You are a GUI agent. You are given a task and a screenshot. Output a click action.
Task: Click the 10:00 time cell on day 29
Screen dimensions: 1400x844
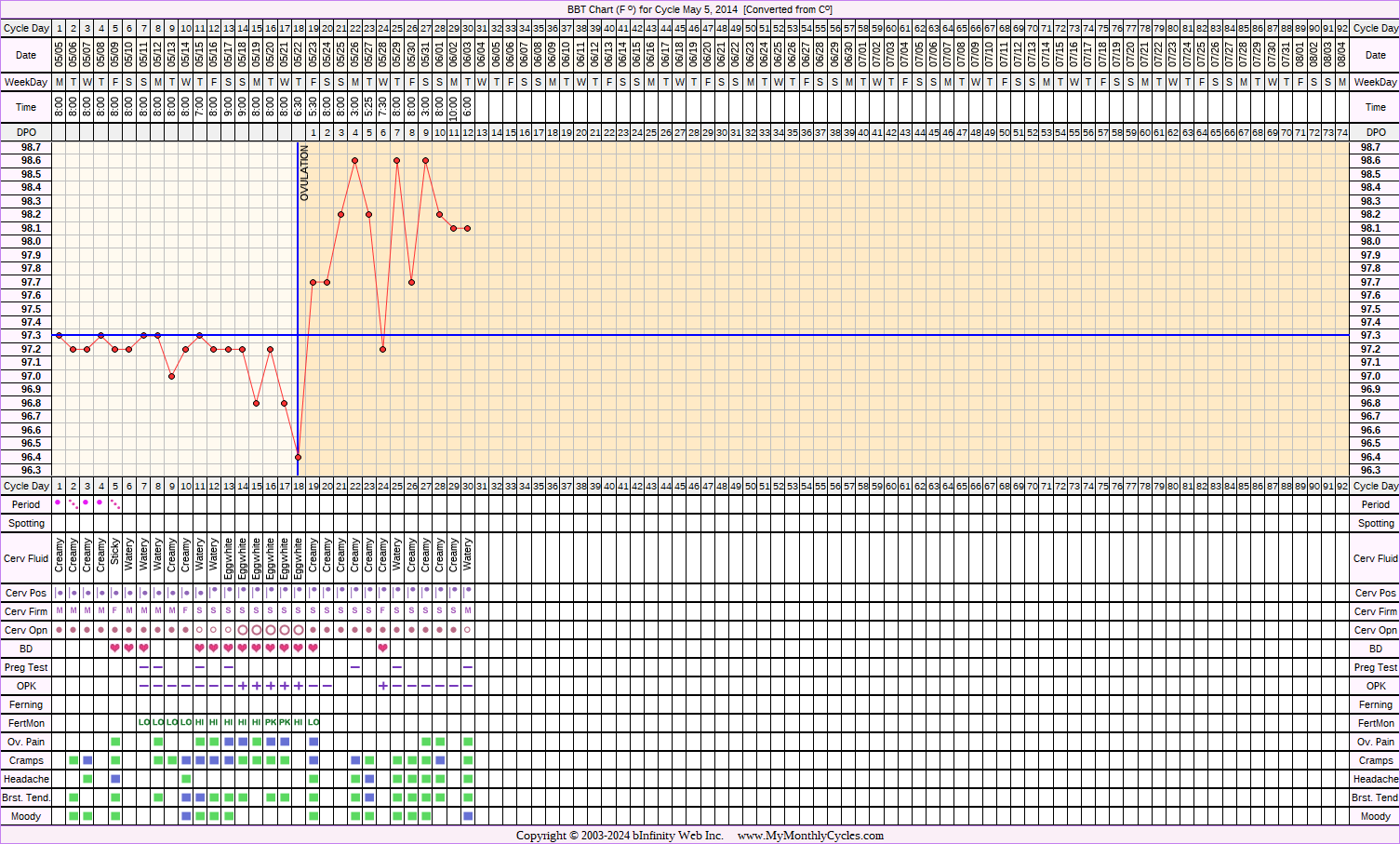pos(454,107)
